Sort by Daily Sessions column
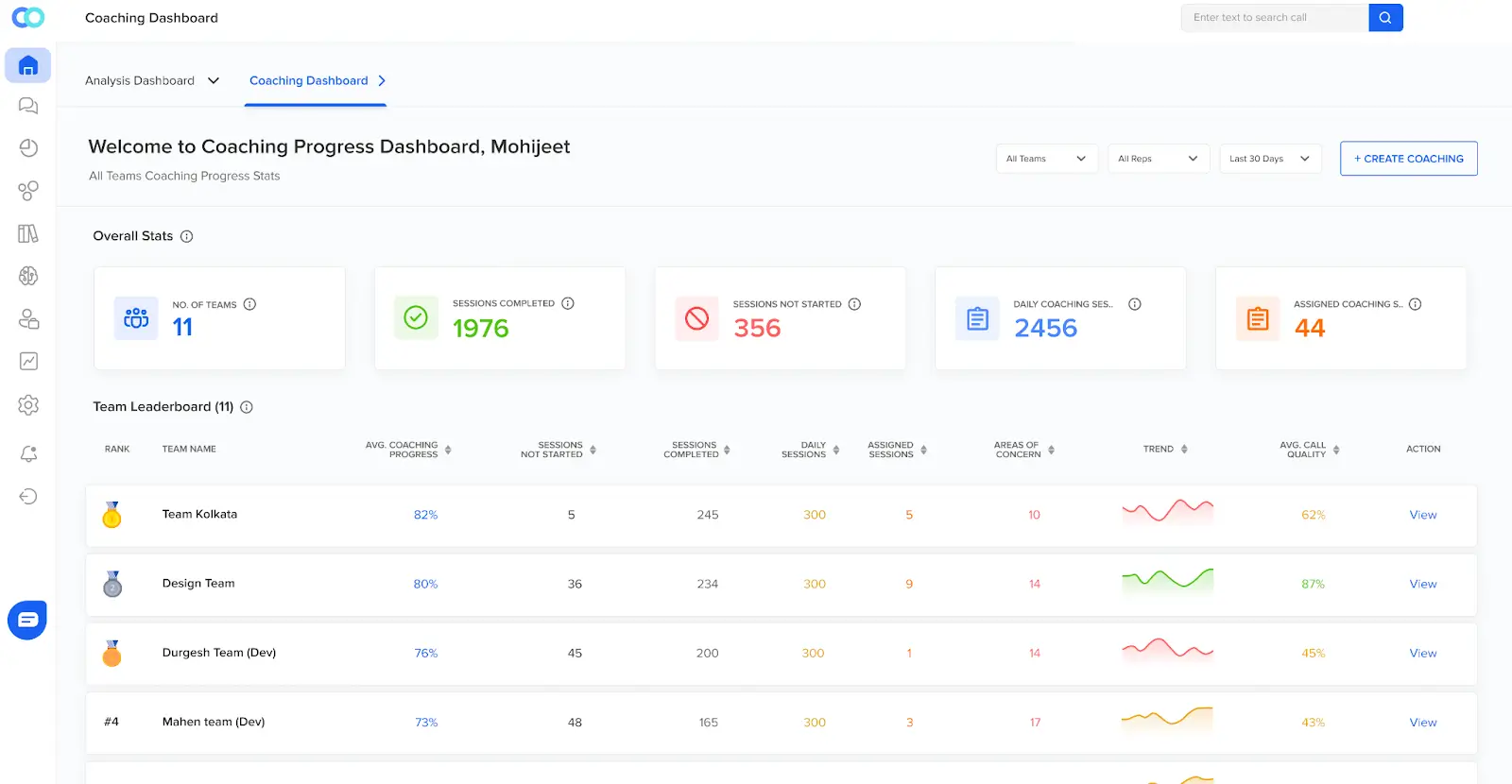 [836, 450]
